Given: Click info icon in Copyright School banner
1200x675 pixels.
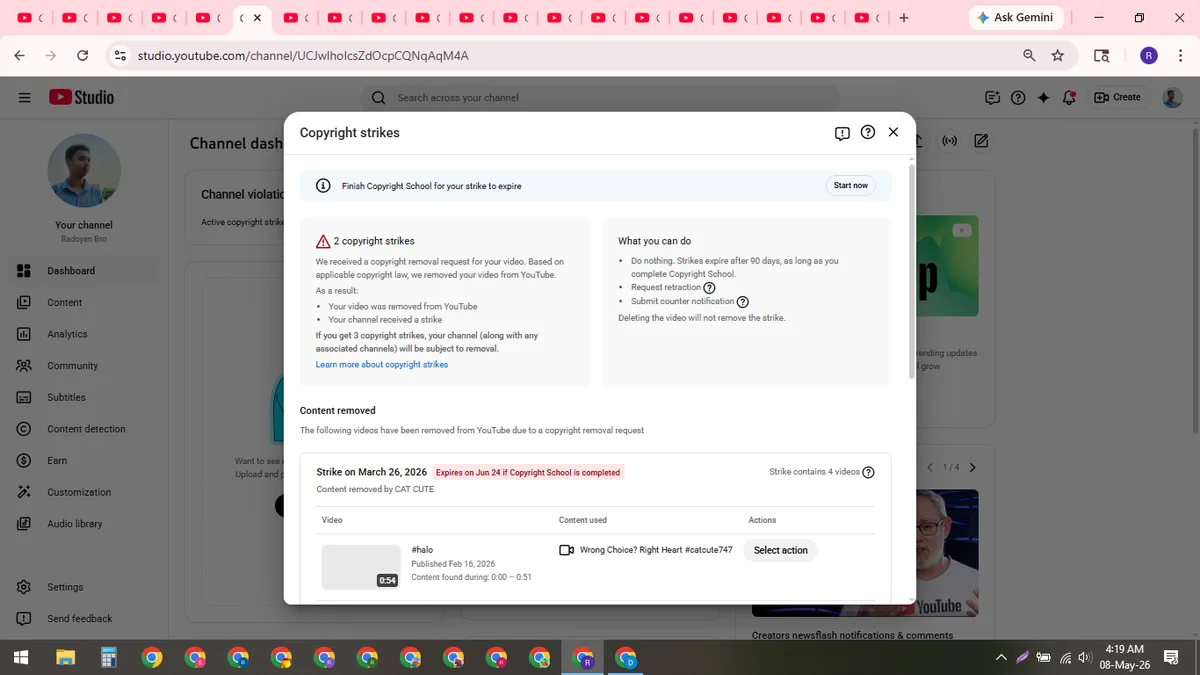Looking at the screenshot, I should tap(323, 185).
